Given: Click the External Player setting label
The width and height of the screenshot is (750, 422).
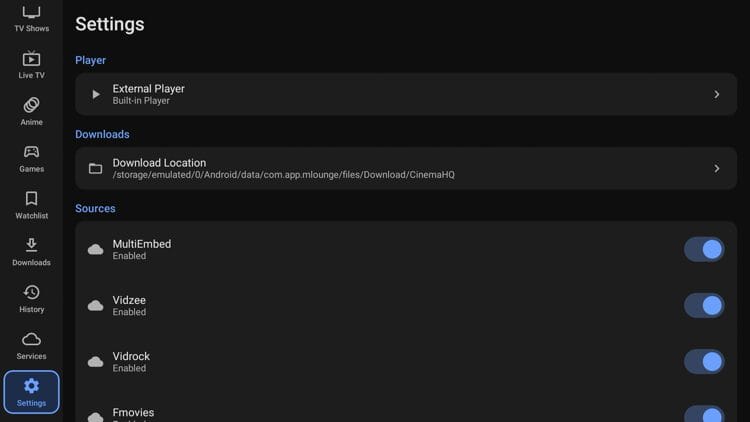Looking at the screenshot, I should tap(148, 89).
